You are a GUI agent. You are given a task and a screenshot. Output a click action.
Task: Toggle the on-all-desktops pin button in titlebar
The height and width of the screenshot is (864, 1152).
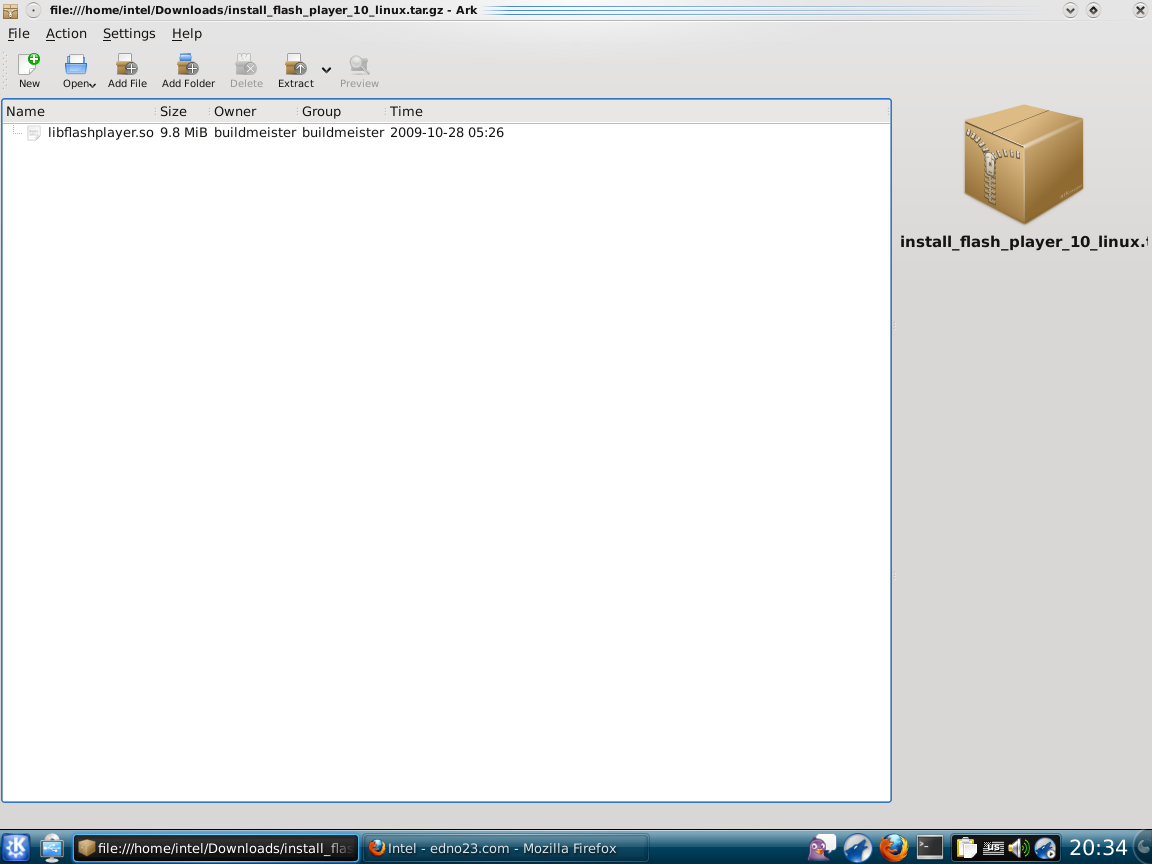(x=34, y=10)
